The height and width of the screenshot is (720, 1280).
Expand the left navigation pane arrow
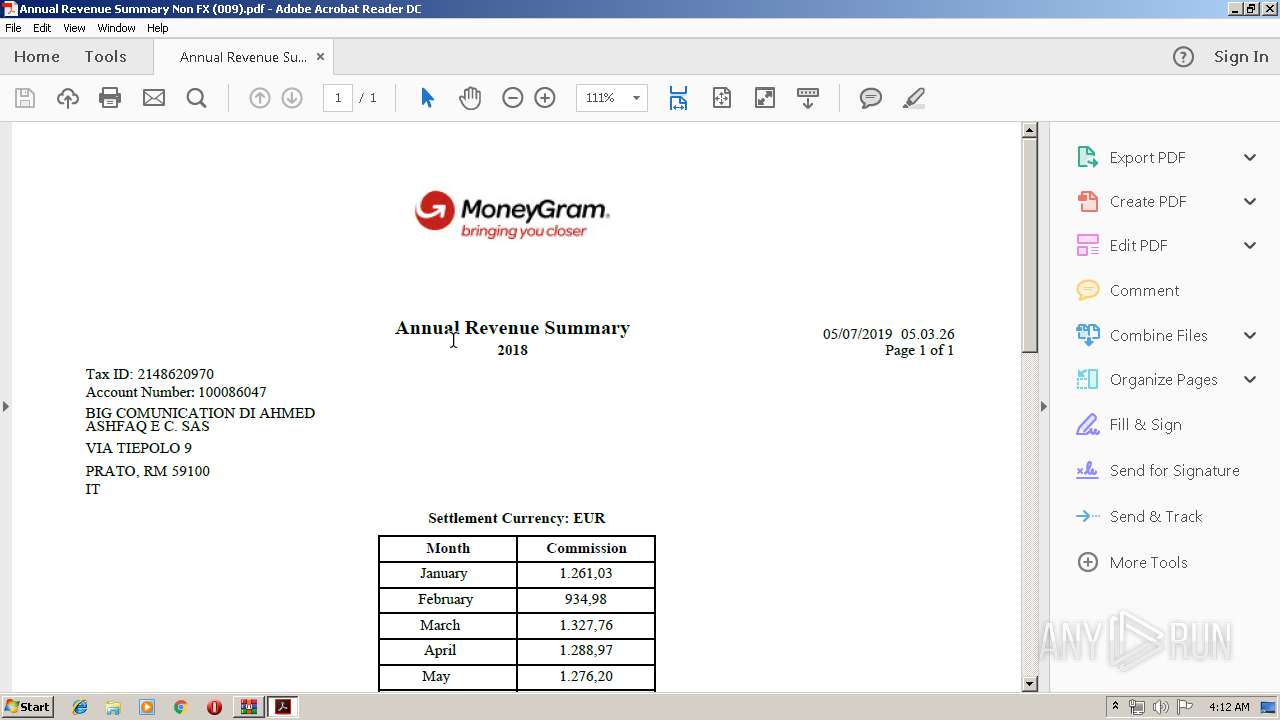click(x=6, y=406)
